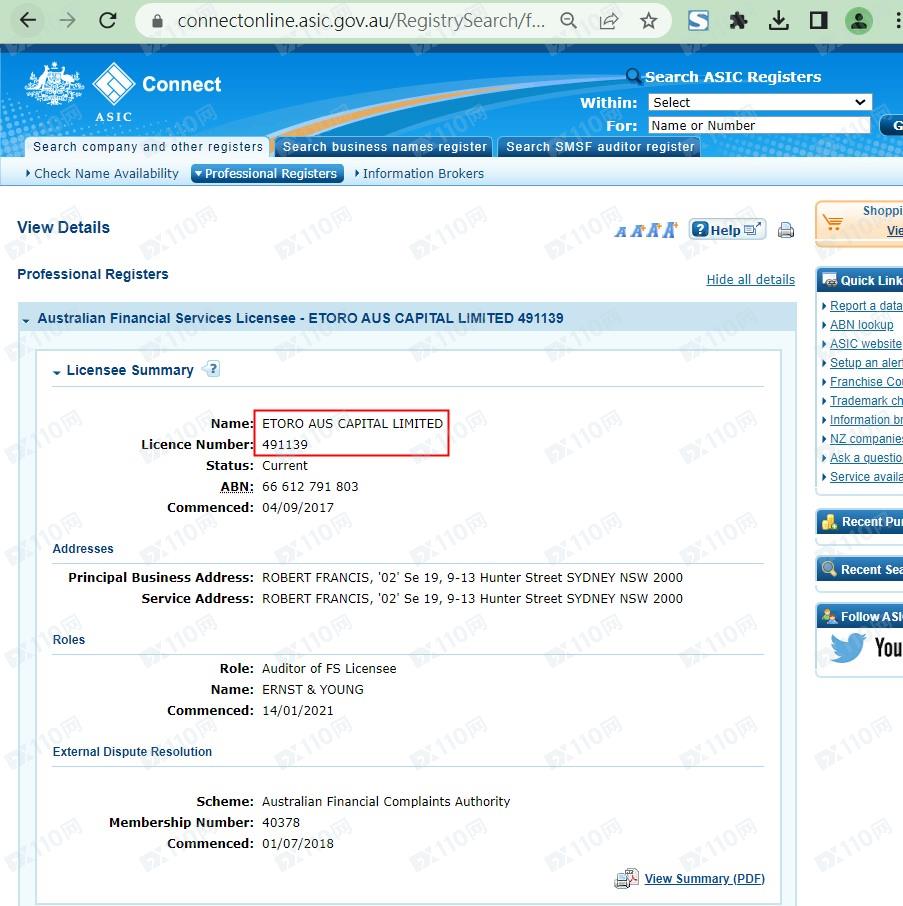
Task: Click the printer icon beside Help
Action: [x=786, y=231]
